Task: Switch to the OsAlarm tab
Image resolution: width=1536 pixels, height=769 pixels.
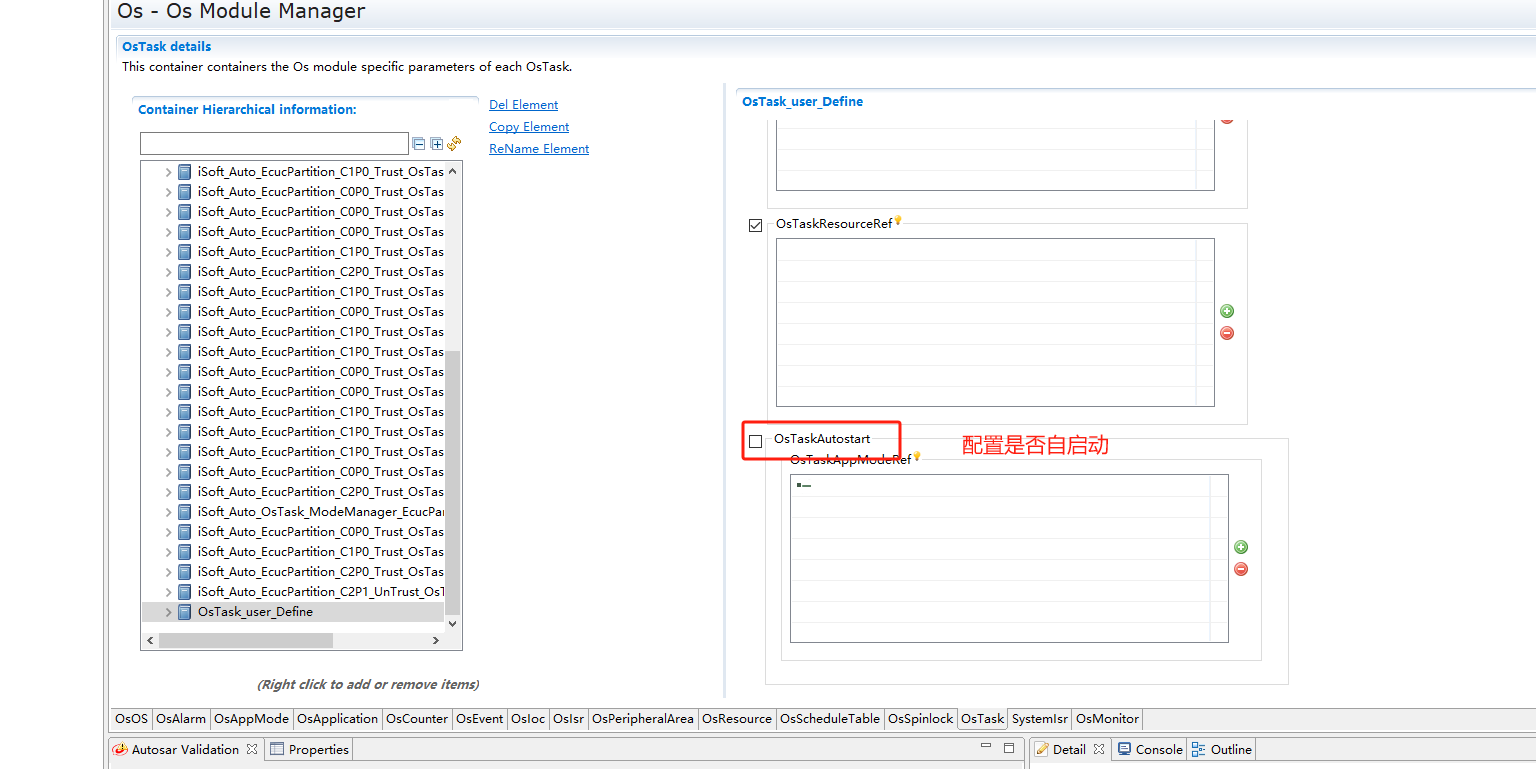Action: click(x=181, y=719)
